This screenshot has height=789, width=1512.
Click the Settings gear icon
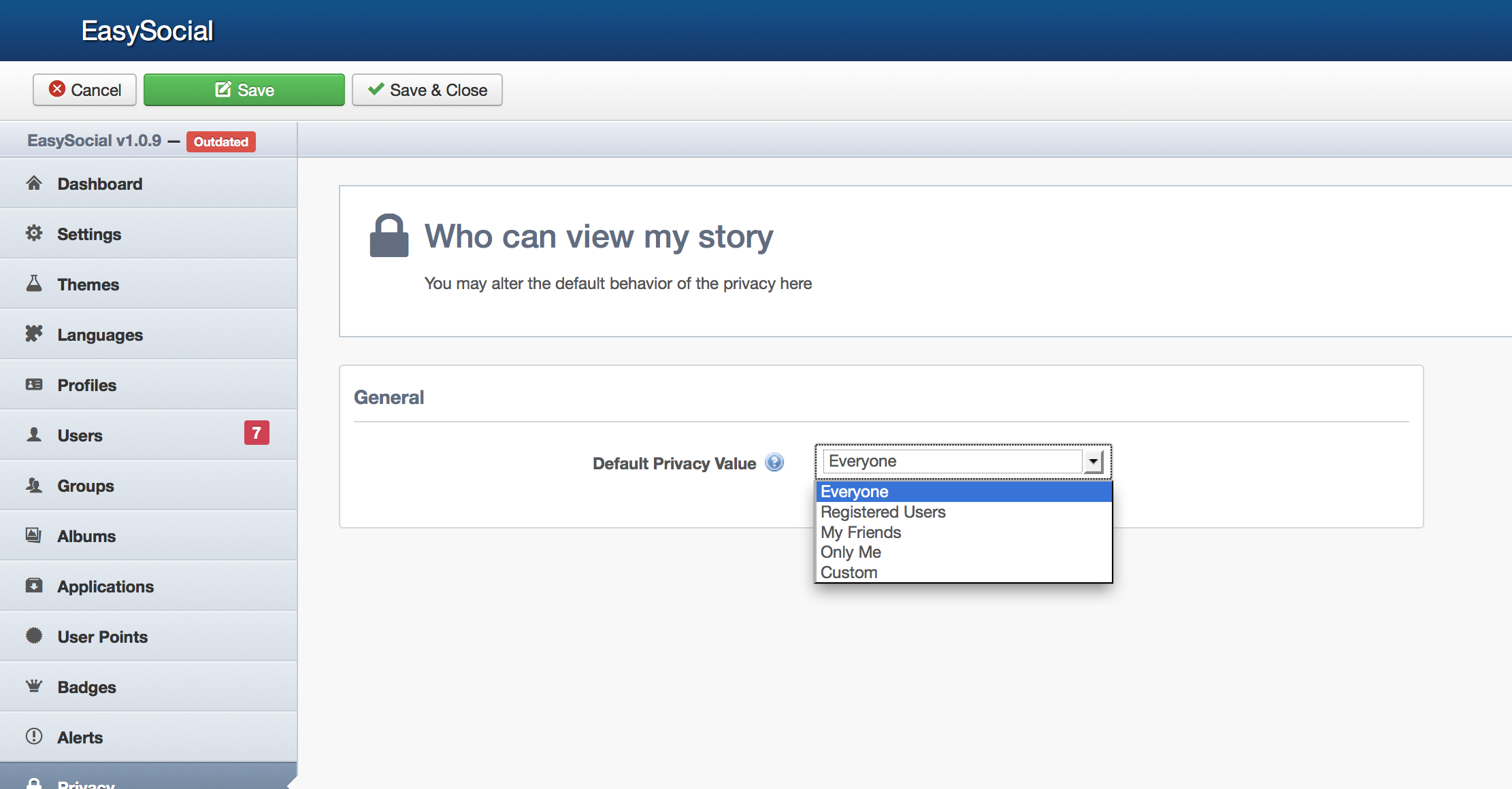pos(34,233)
